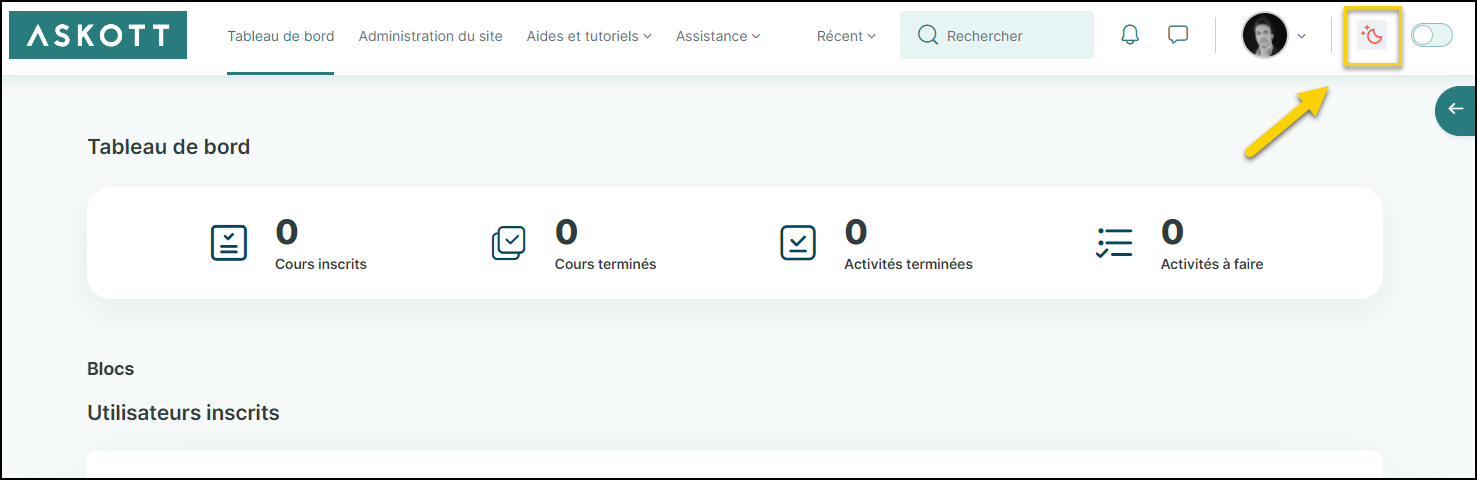Expand the Assistance menu
1477x480 pixels.
[x=718, y=36]
